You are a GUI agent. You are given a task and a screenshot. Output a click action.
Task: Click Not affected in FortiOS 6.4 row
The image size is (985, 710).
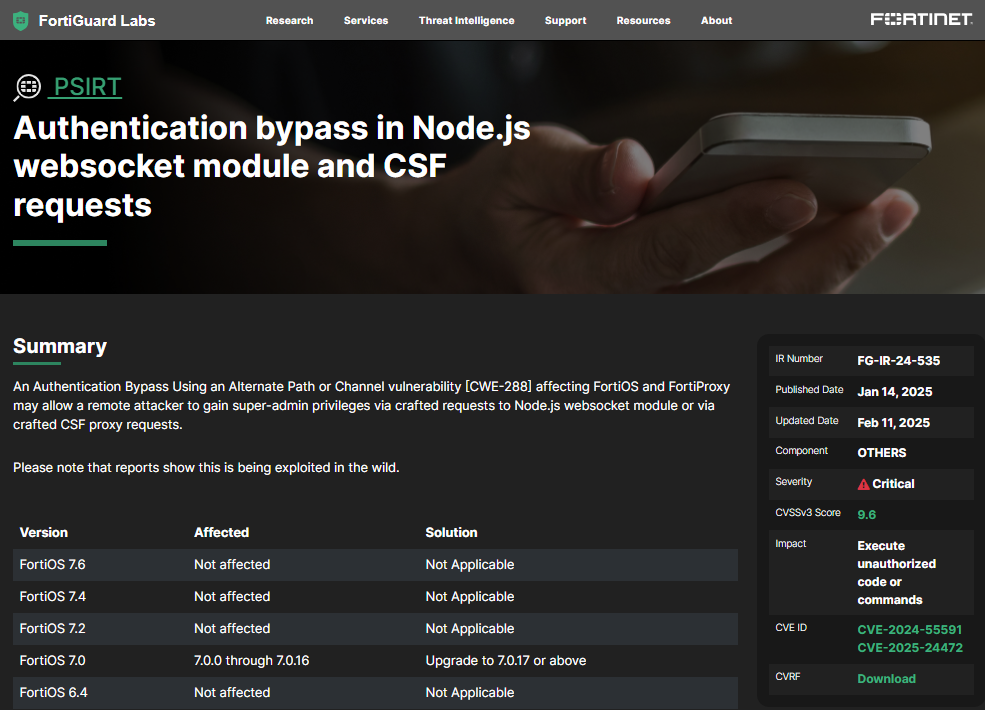(232, 692)
